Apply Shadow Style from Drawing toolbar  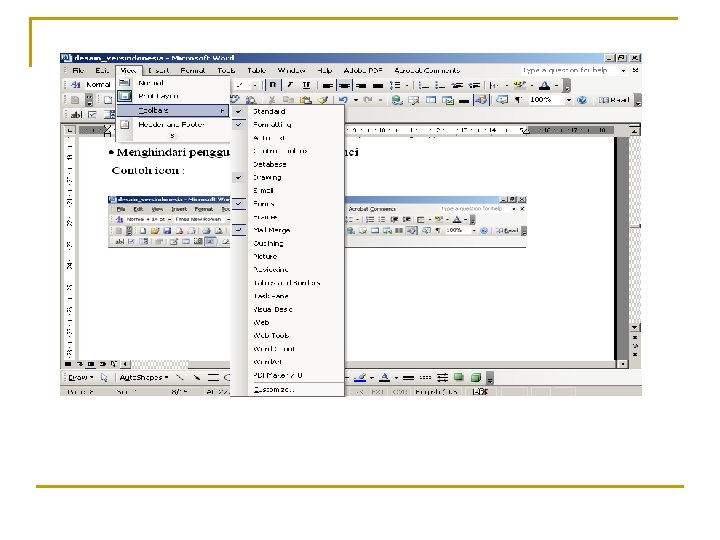[x=458, y=377]
